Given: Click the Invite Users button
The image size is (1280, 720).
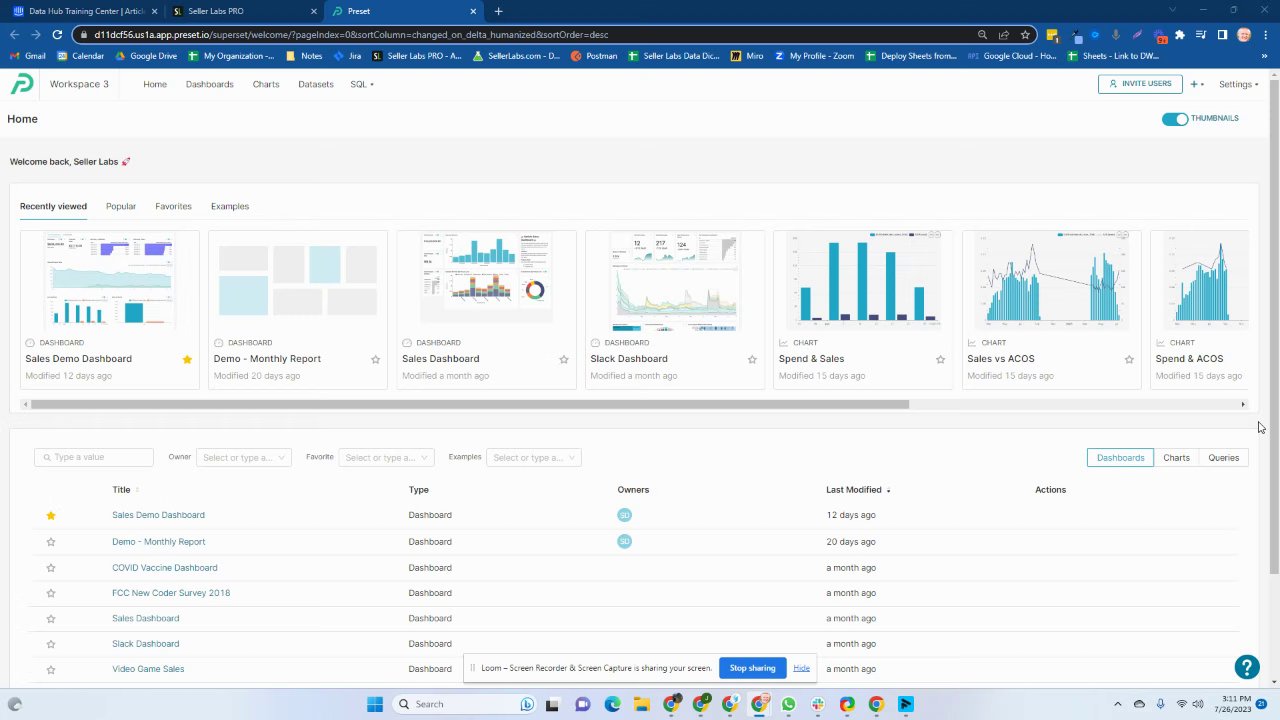Looking at the screenshot, I should pos(1140,84).
